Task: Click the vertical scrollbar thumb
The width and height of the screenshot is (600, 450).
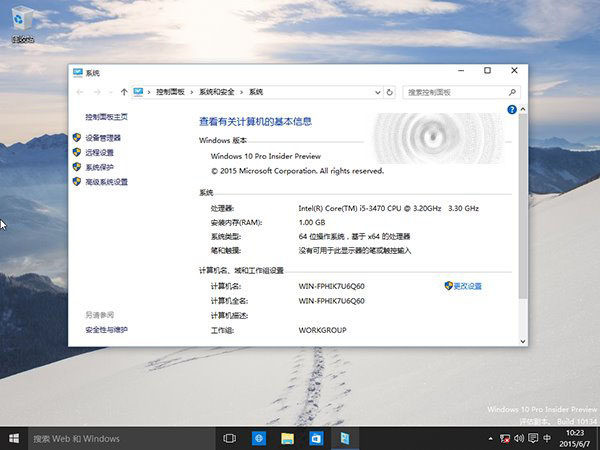Action: pos(523,206)
